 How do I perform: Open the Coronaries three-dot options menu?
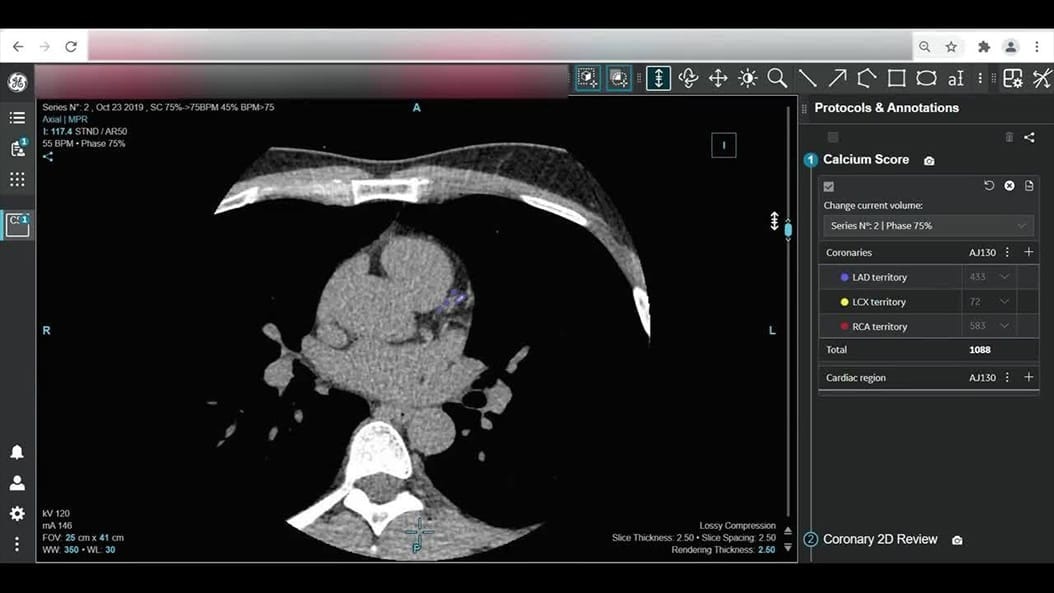pos(1007,253)
